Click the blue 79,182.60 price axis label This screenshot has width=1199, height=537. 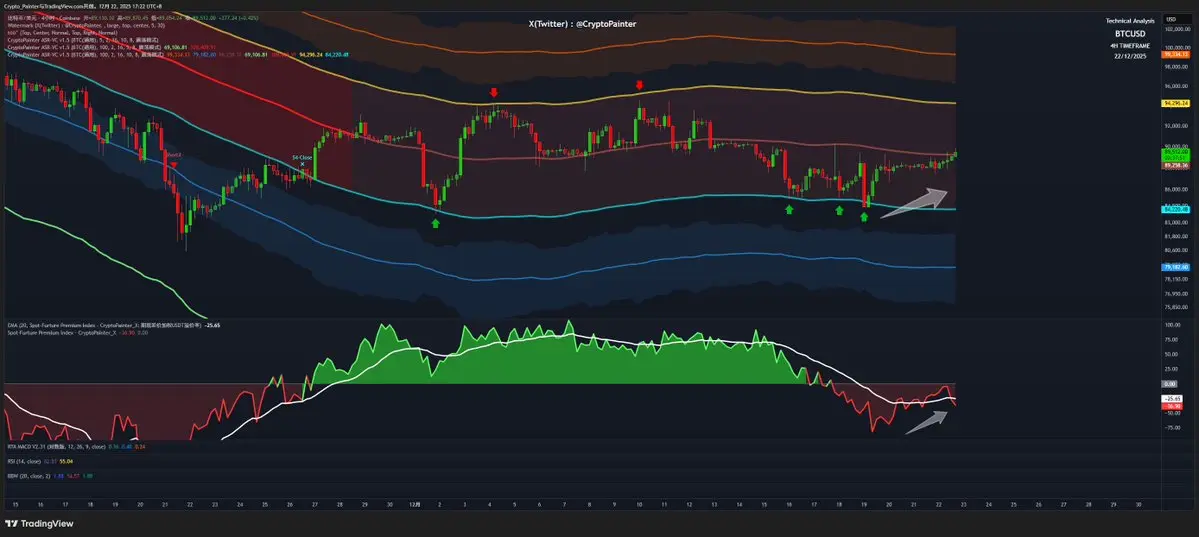point(1176,267)
